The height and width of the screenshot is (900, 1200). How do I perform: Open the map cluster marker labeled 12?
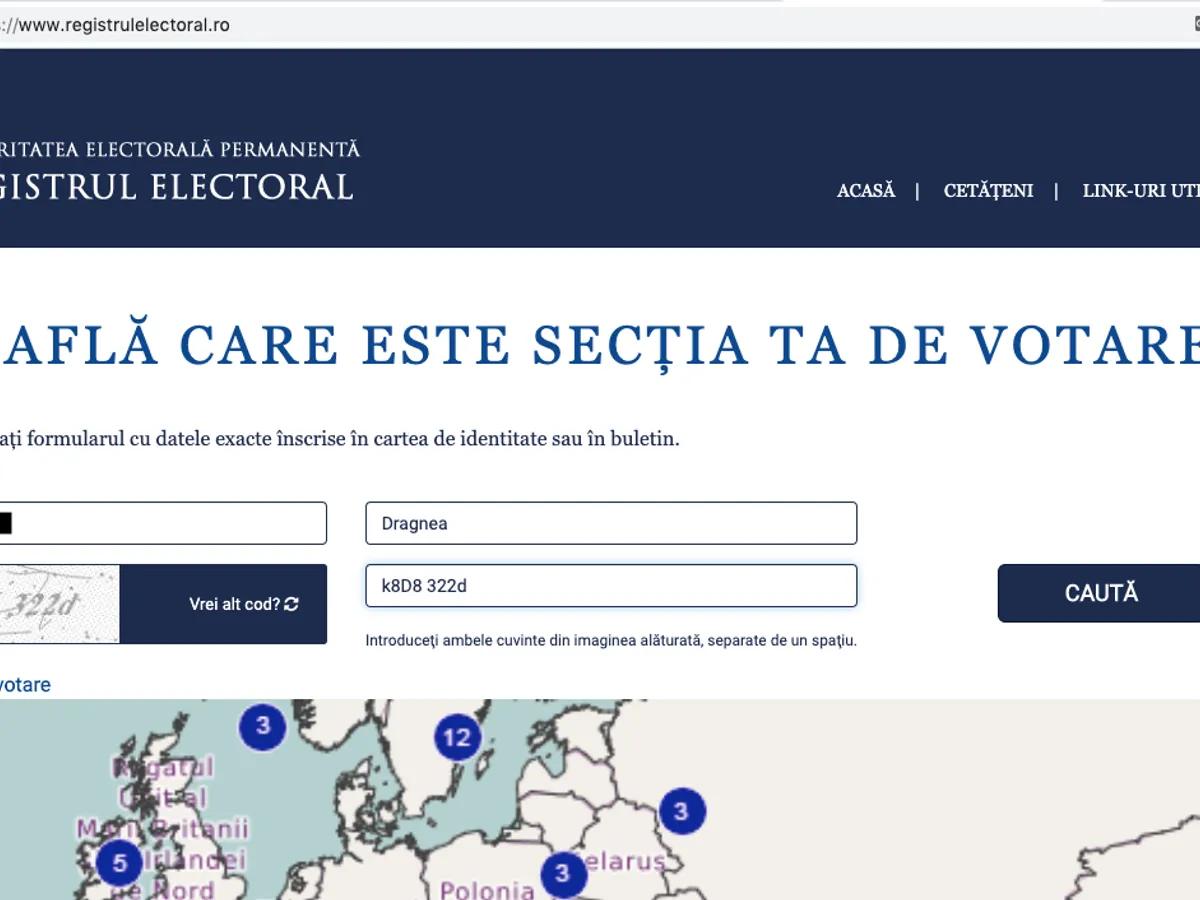tap(457, 738)
